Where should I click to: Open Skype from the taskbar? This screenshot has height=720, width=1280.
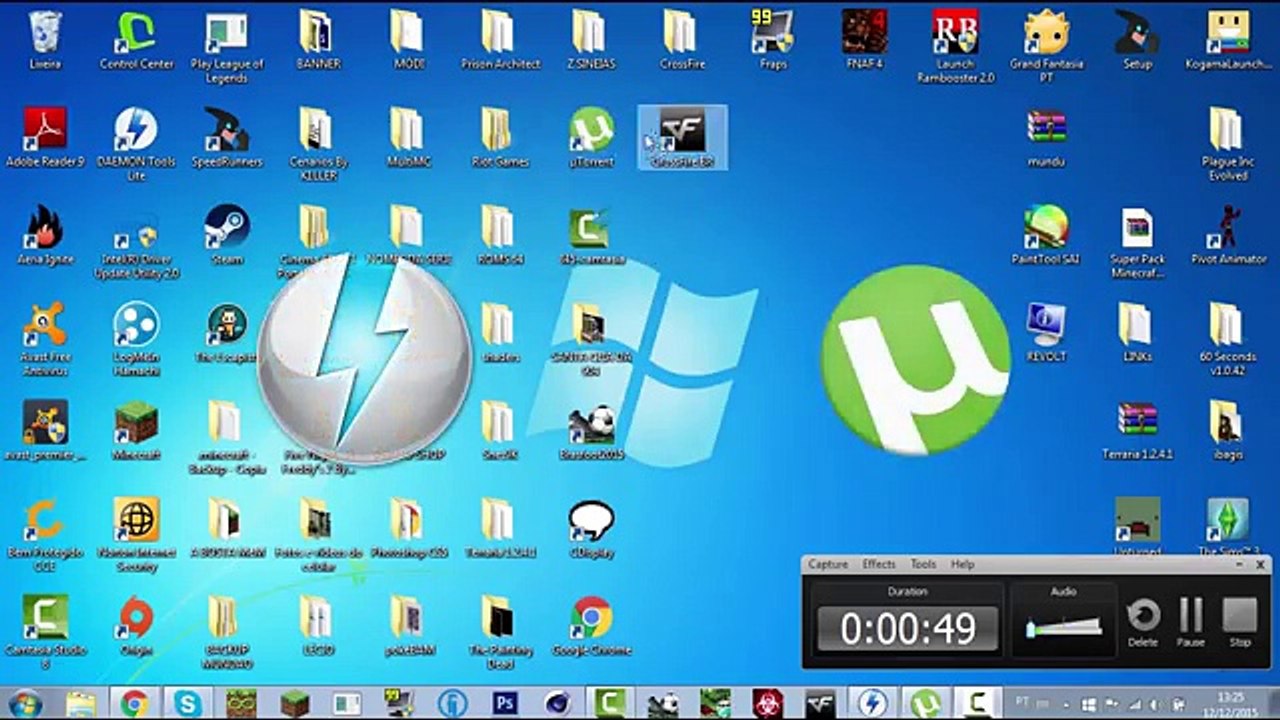point(188,704)
